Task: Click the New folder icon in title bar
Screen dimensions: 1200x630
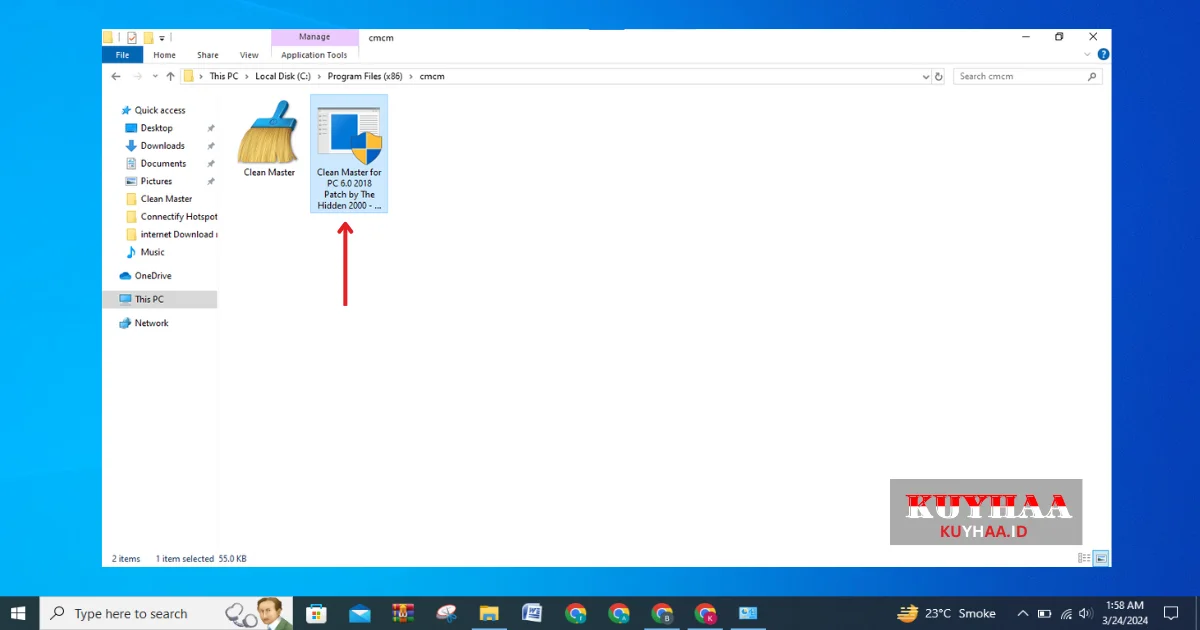Action: click(147, 38)
